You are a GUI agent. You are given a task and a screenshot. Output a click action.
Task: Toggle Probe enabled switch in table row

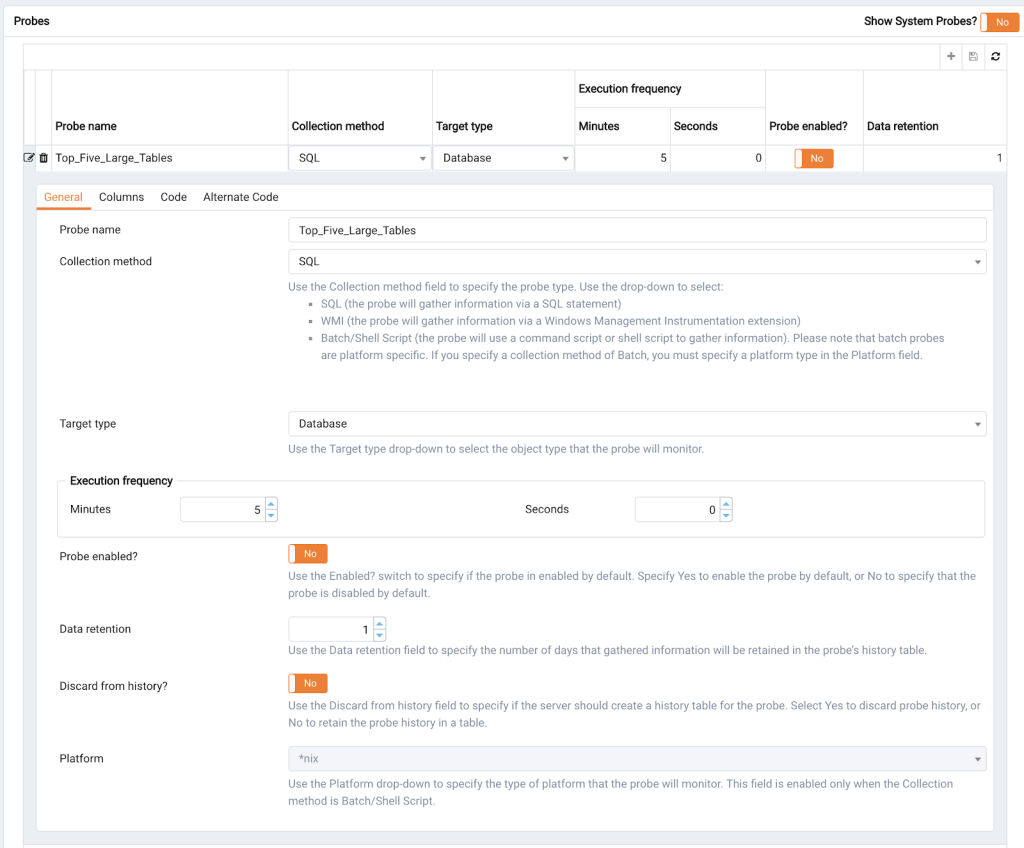tap(814, 158)
